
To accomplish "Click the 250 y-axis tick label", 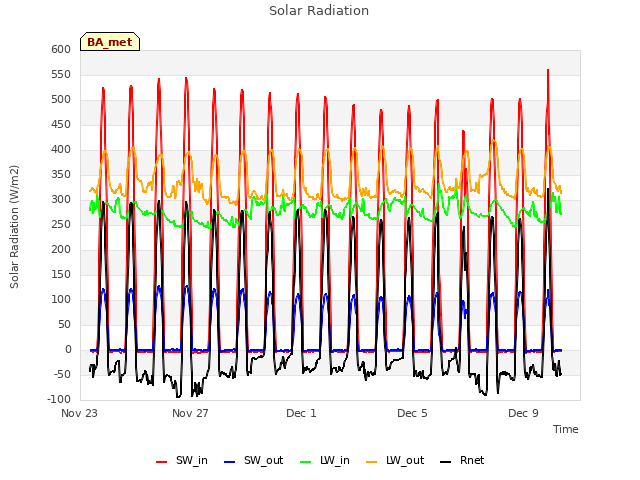I will 61,224.
